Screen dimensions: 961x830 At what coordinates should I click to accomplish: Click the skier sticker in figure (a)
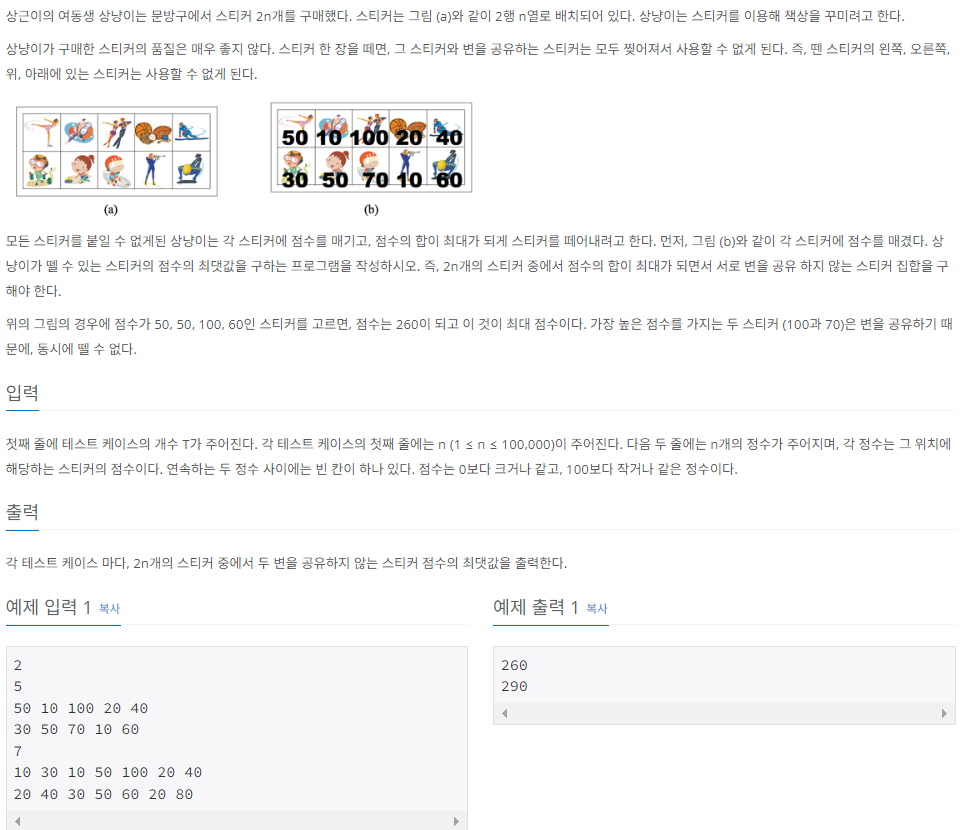point(191,131)
